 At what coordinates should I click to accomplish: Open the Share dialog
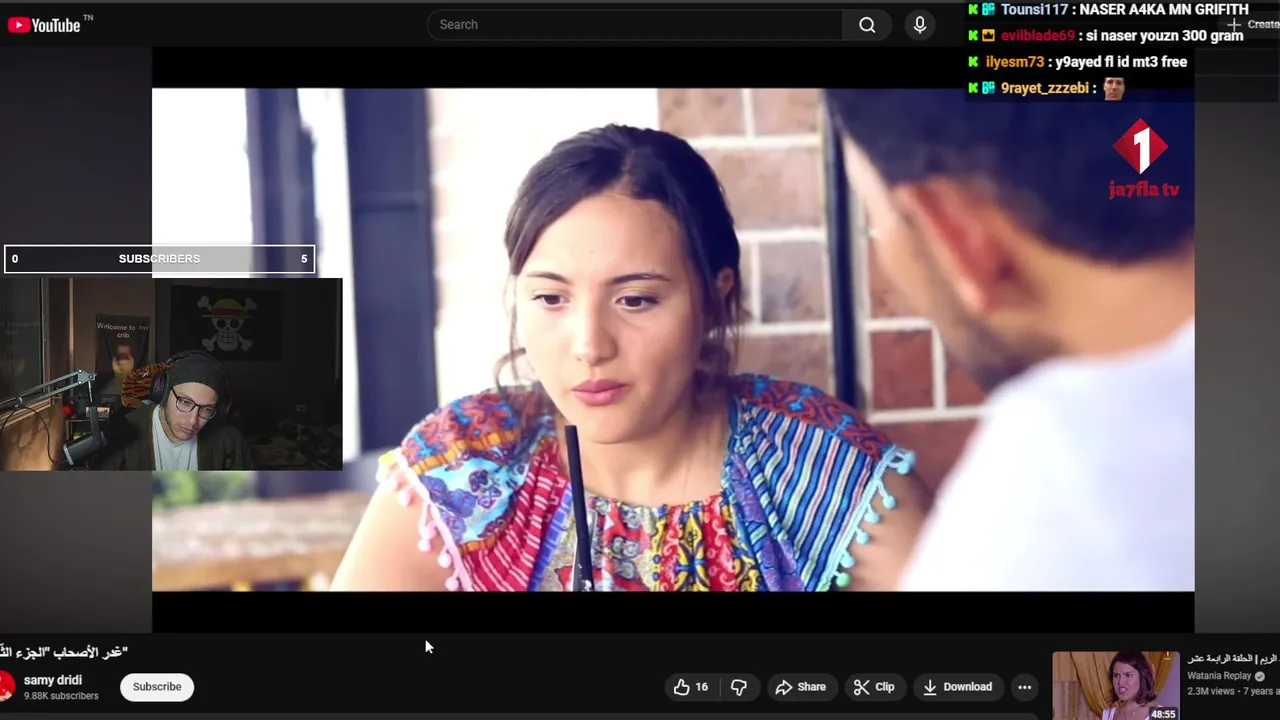pos(801,687)
